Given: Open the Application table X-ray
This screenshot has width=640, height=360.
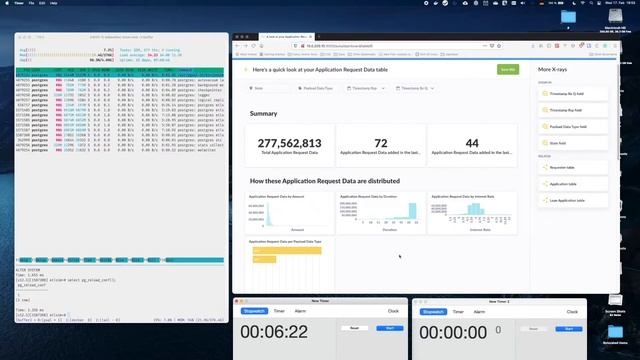Looking at the screenshot, I should click(x=573, y=184).
